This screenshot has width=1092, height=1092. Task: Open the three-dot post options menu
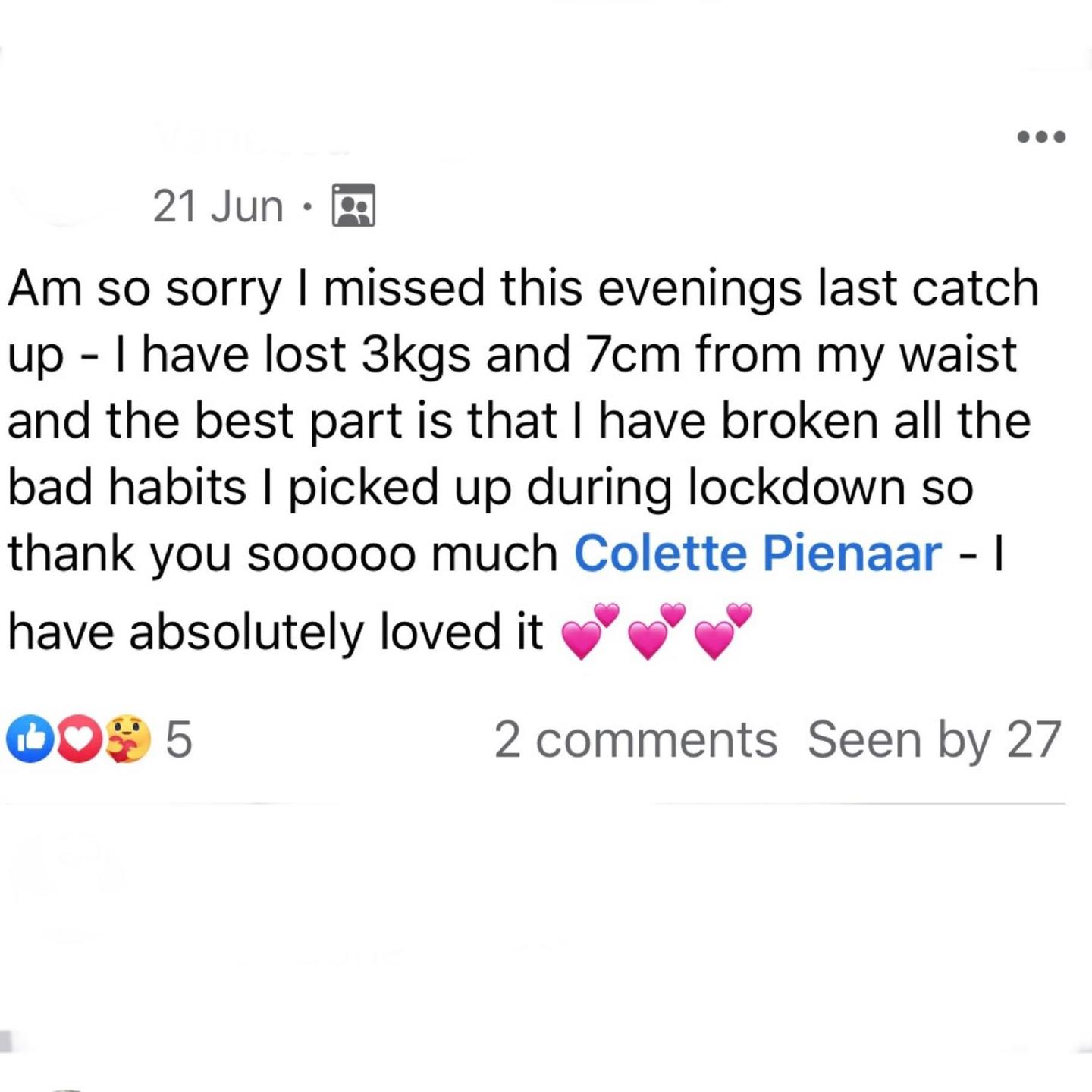click(x=1041, y=137)
